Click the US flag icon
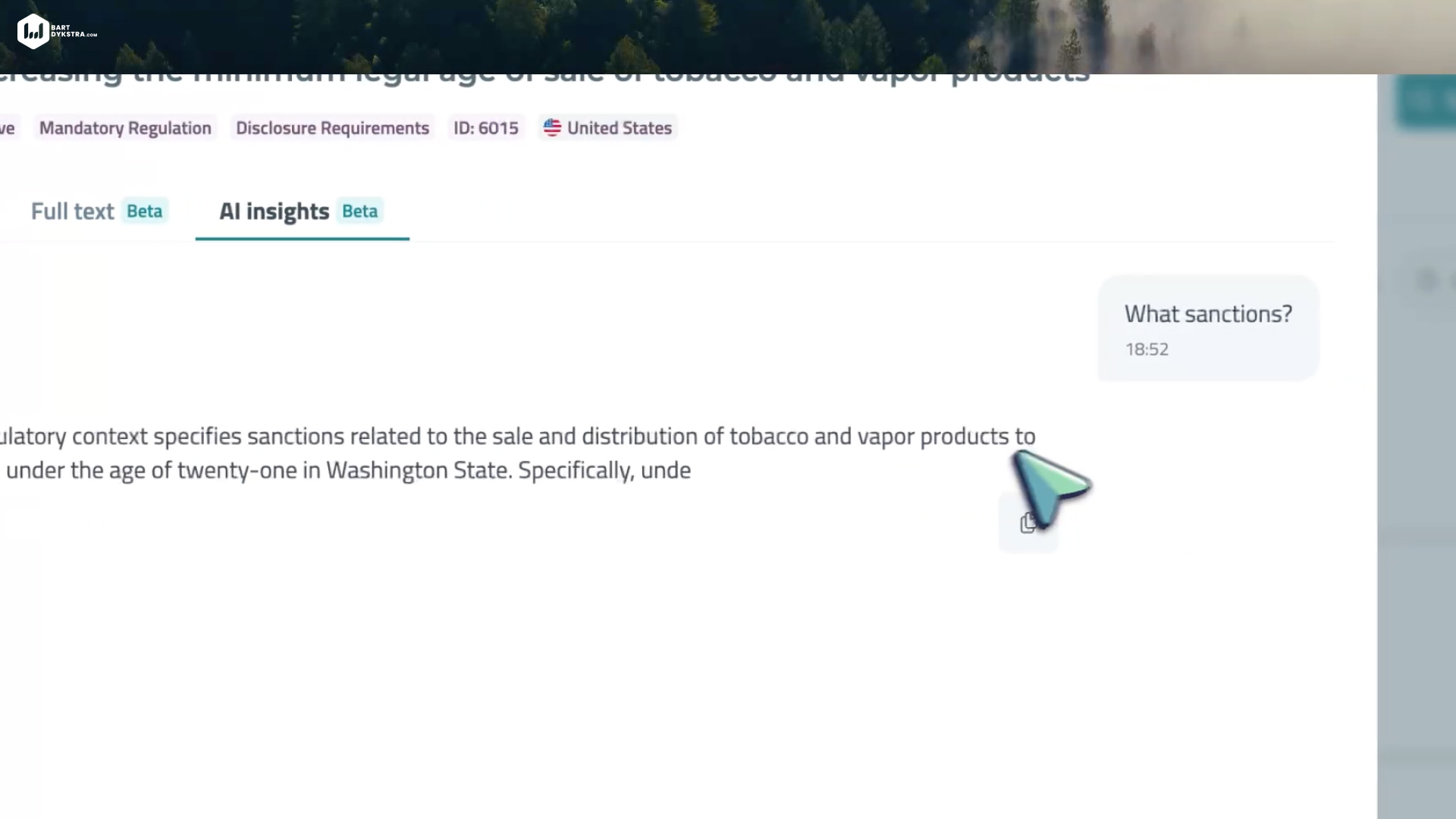1456x819 pixels. coord(552,127)
